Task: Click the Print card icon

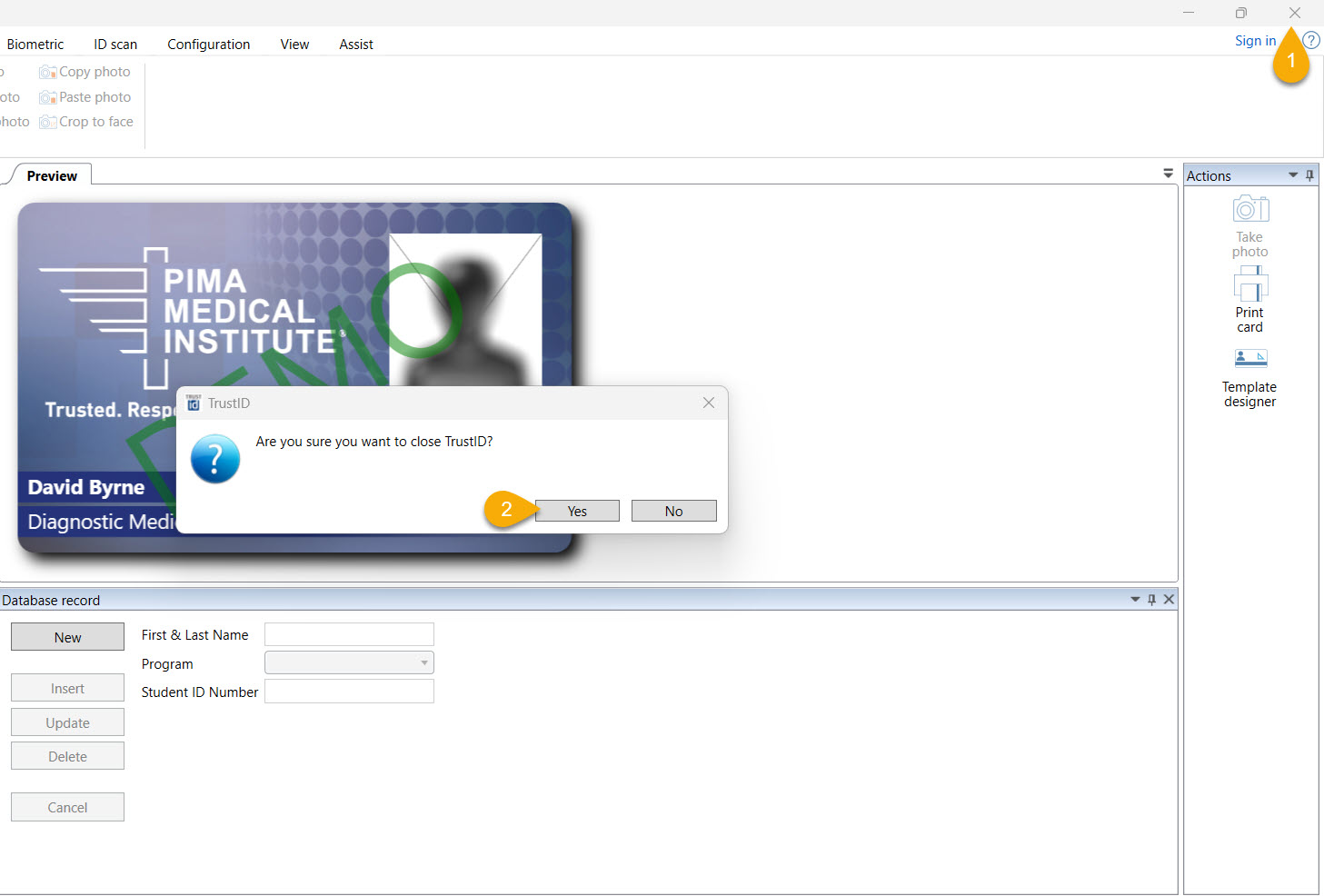Action: coord(1250,284)
